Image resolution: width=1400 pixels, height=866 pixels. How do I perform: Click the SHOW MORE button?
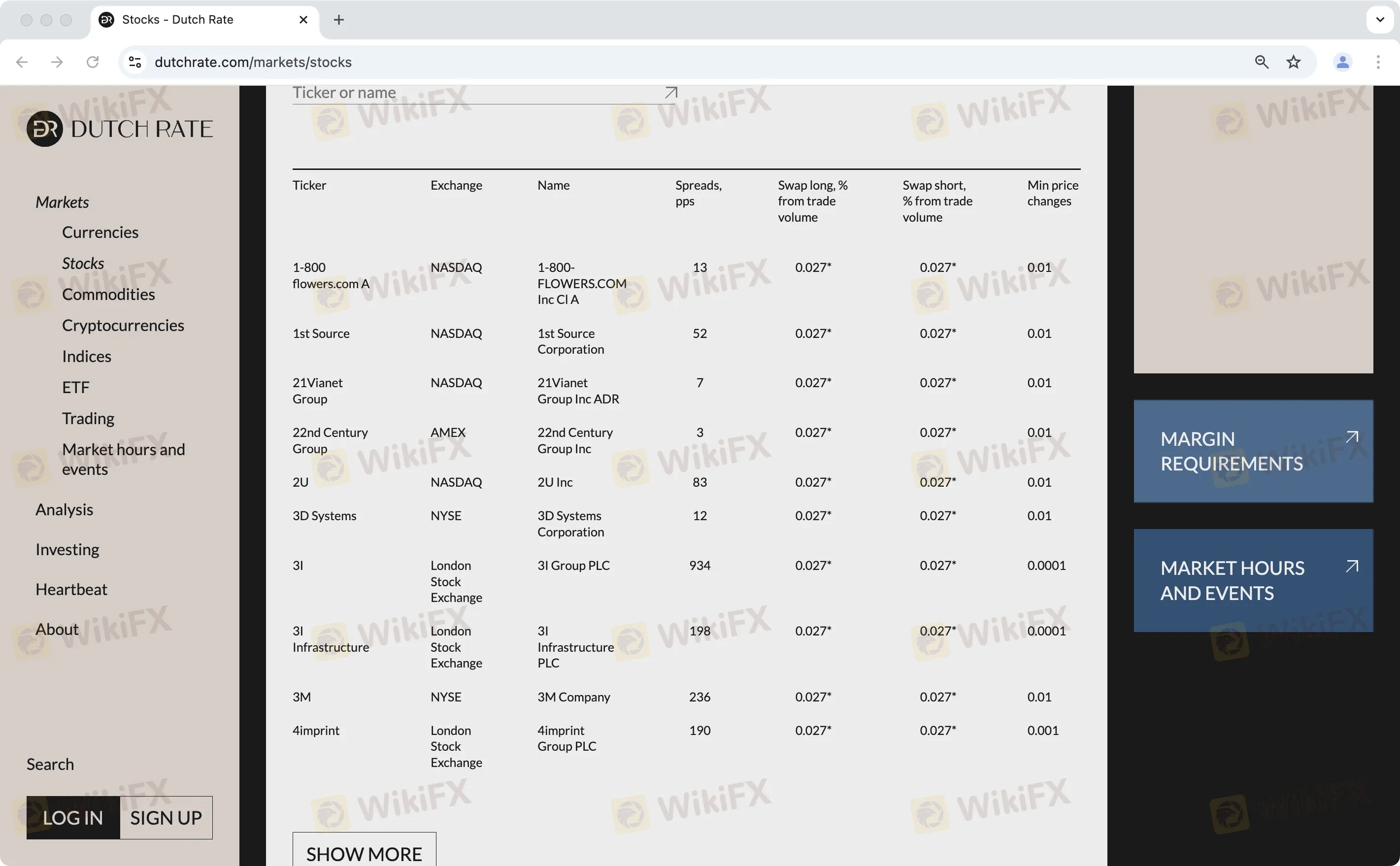(364, 853)
